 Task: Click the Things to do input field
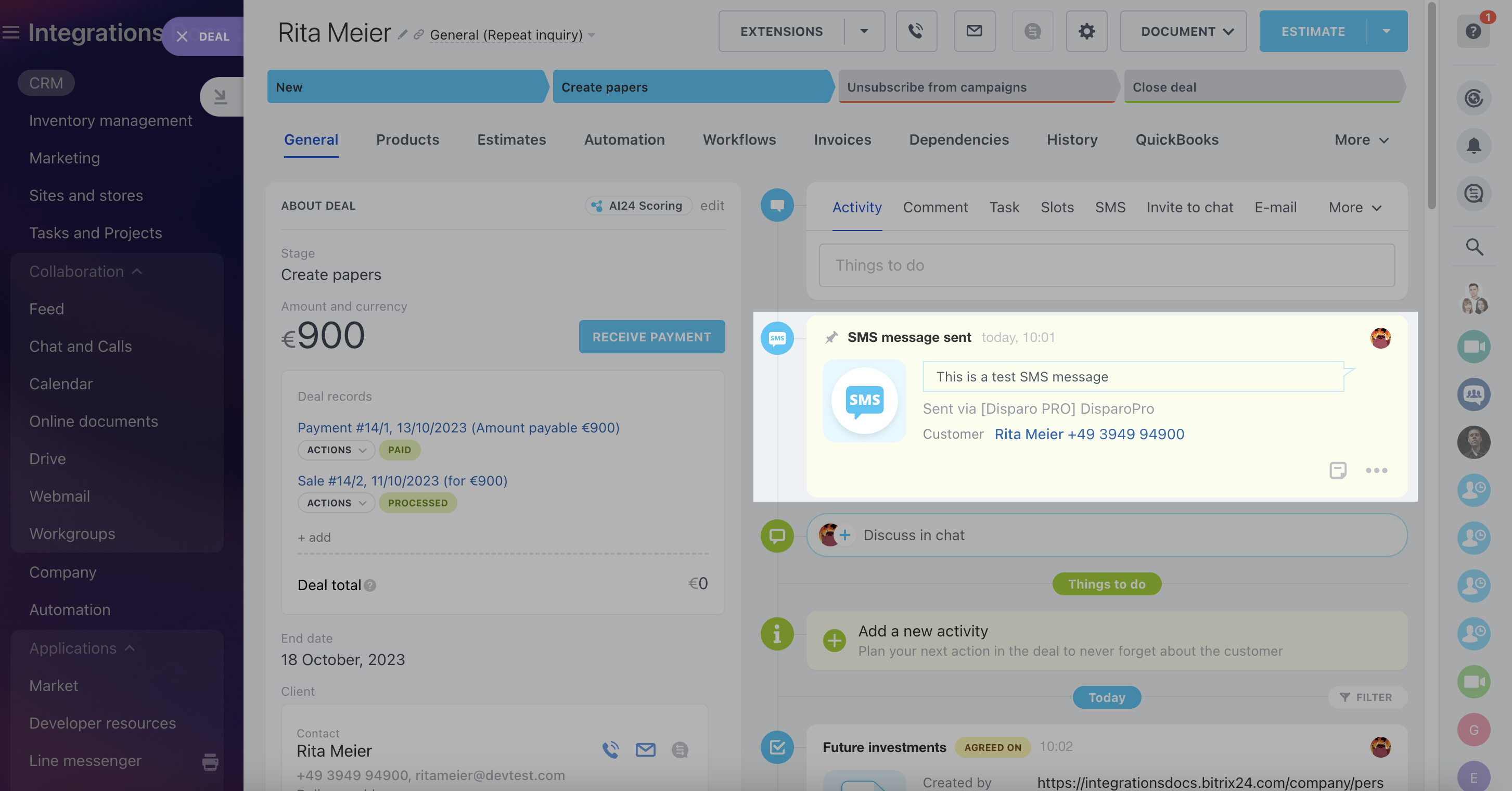pos(1106,265)
